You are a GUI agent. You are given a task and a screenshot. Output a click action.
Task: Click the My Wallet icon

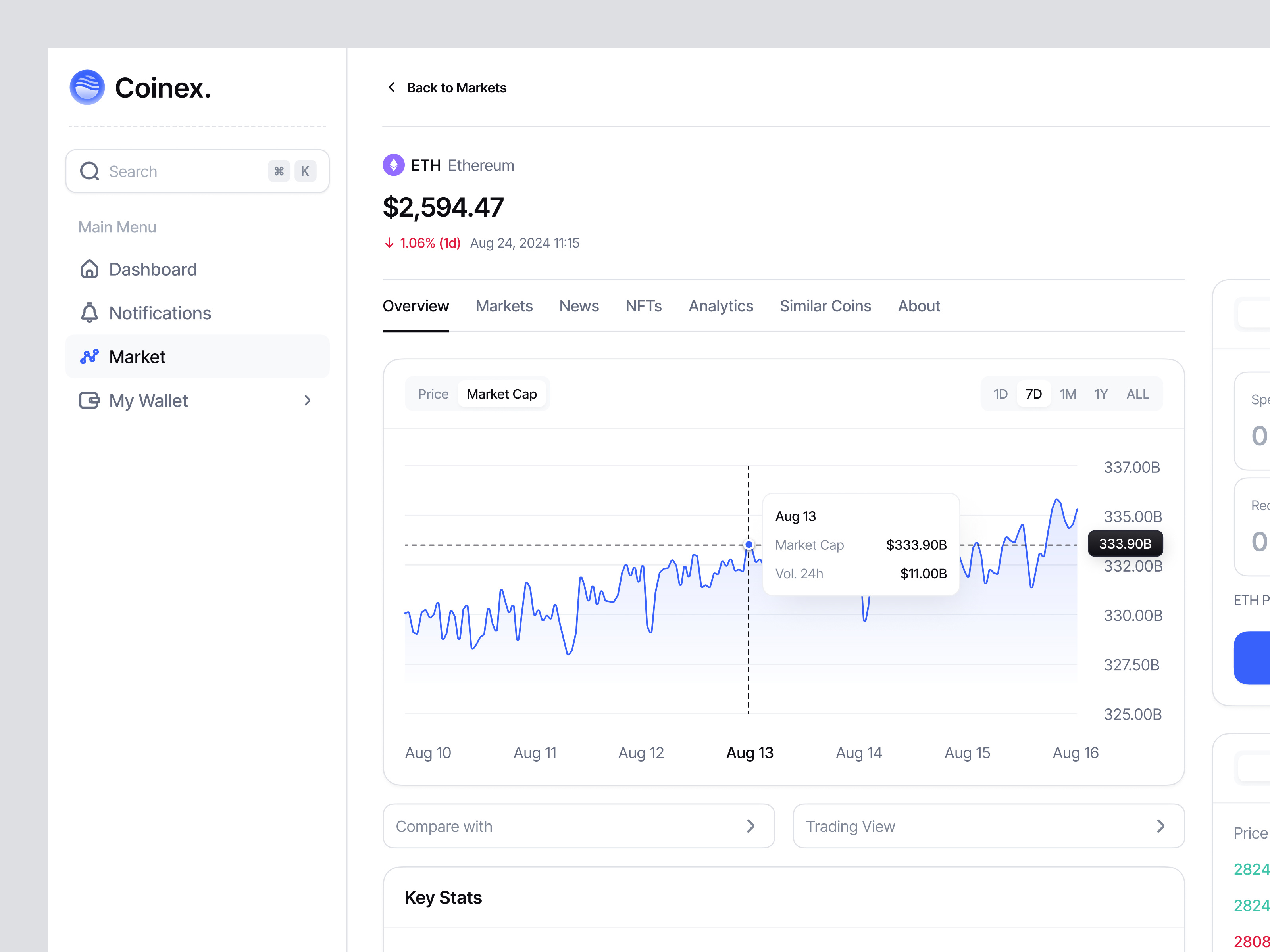(89, 401)
